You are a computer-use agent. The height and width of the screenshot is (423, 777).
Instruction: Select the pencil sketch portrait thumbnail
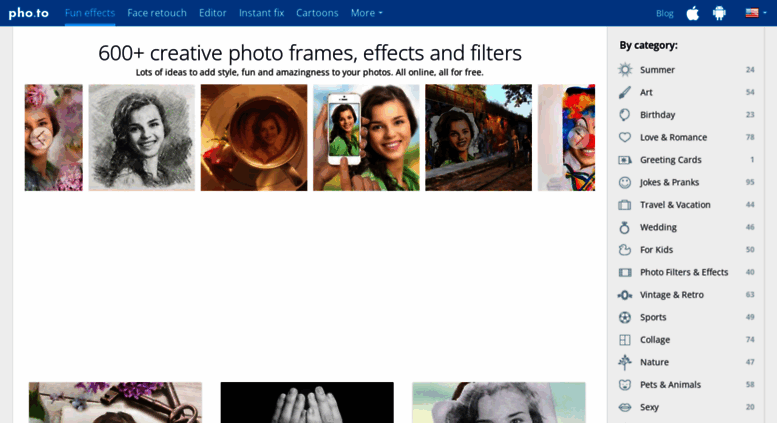tap(142, 138)
